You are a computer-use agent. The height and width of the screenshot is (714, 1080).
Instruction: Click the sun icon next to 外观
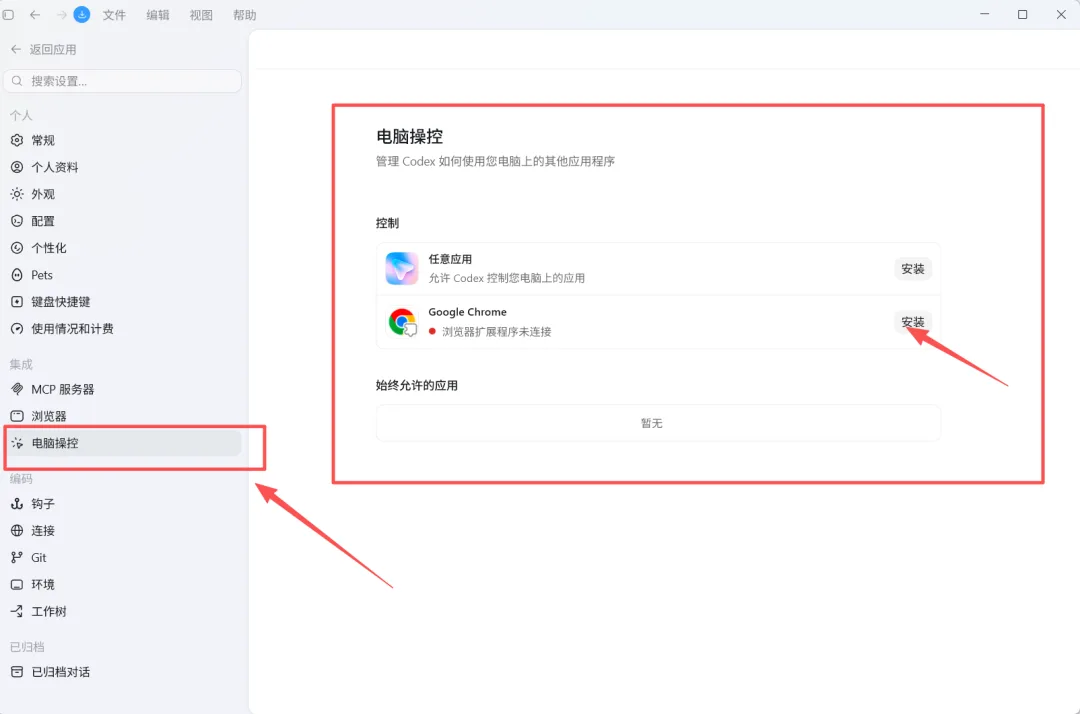click(x=17, y=194)
